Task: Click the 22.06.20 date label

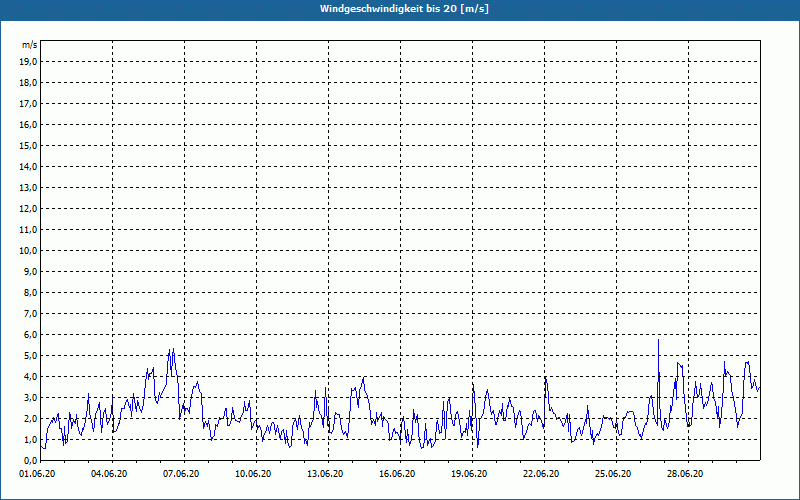Action: pyautogui.click(x=541, y=474)
